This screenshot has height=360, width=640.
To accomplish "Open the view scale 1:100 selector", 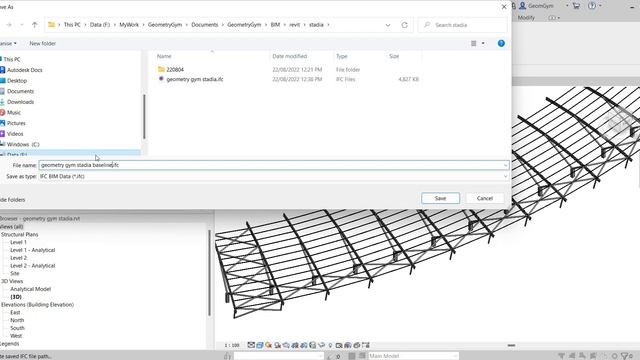I will (x=232, y=345).
